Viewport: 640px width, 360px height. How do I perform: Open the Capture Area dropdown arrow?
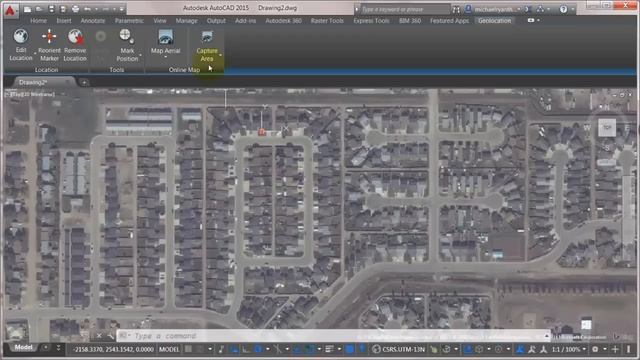coord(220,55)
